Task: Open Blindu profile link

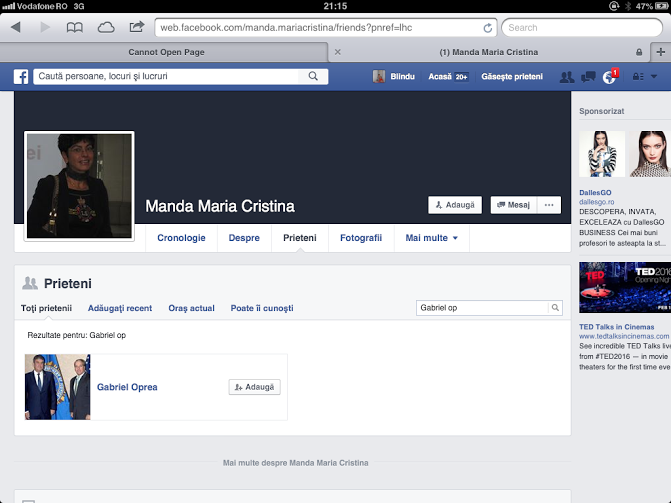Action: pos(402,77)
